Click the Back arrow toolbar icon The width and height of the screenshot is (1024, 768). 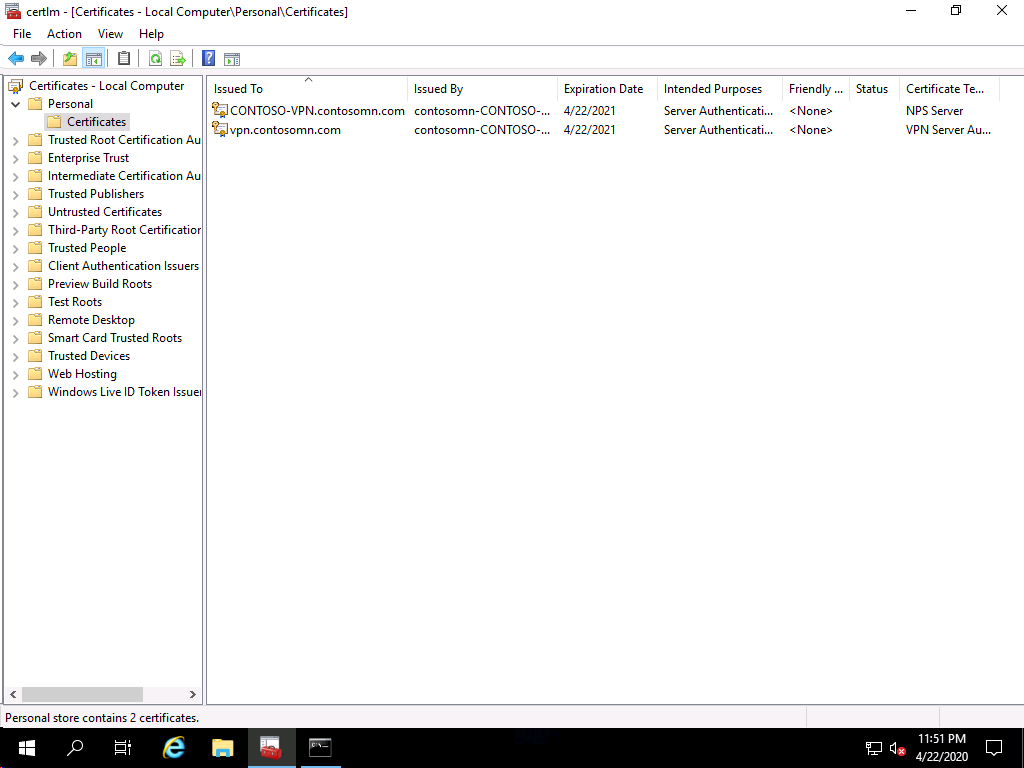coord(16,58)
